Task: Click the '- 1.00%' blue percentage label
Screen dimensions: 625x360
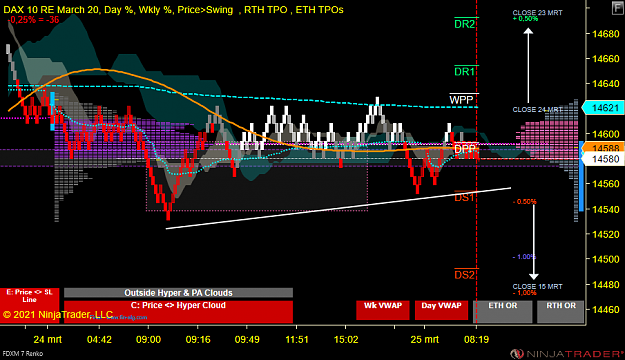Action: pos(524,257)
